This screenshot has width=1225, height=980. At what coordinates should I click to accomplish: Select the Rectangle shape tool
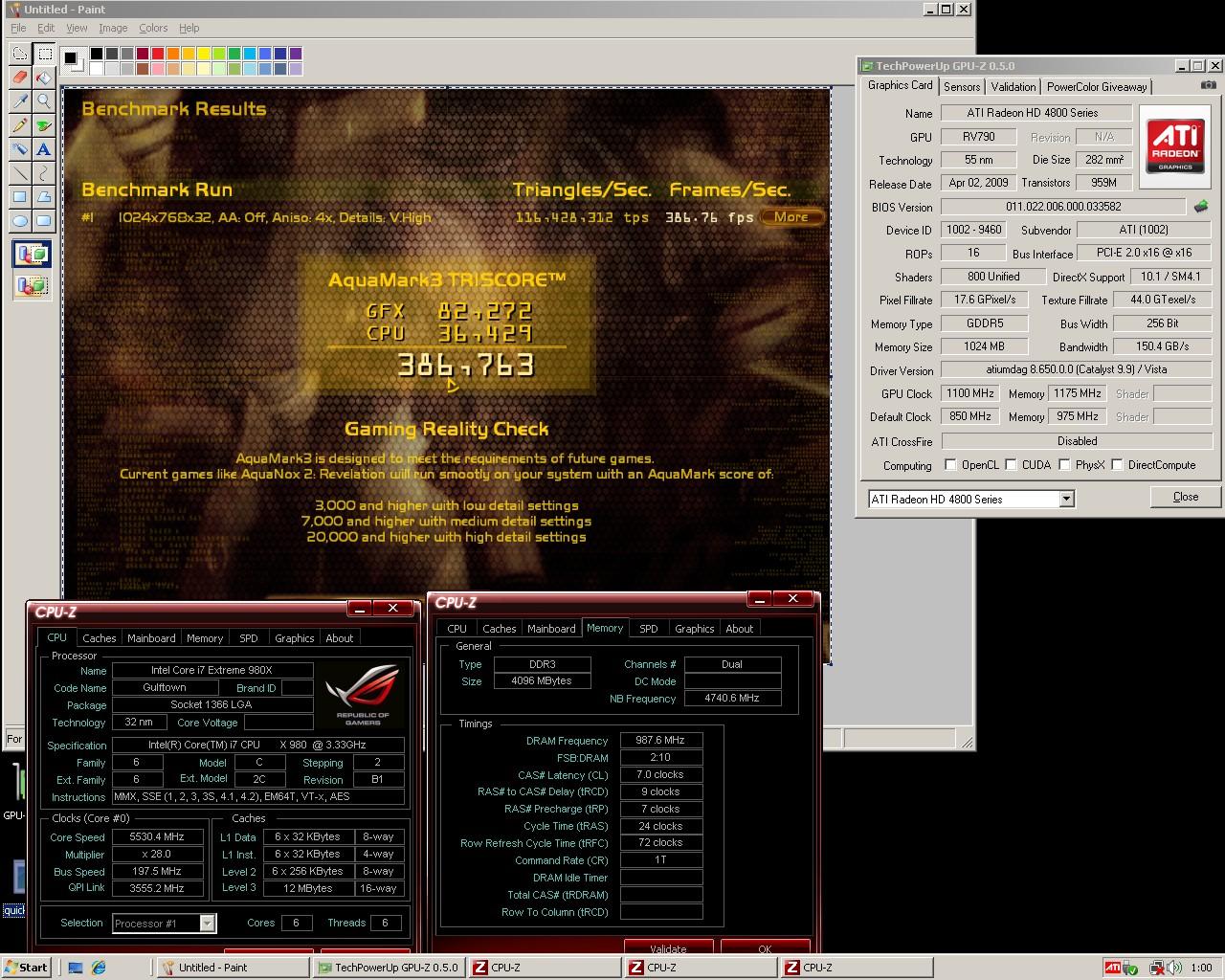19,197
